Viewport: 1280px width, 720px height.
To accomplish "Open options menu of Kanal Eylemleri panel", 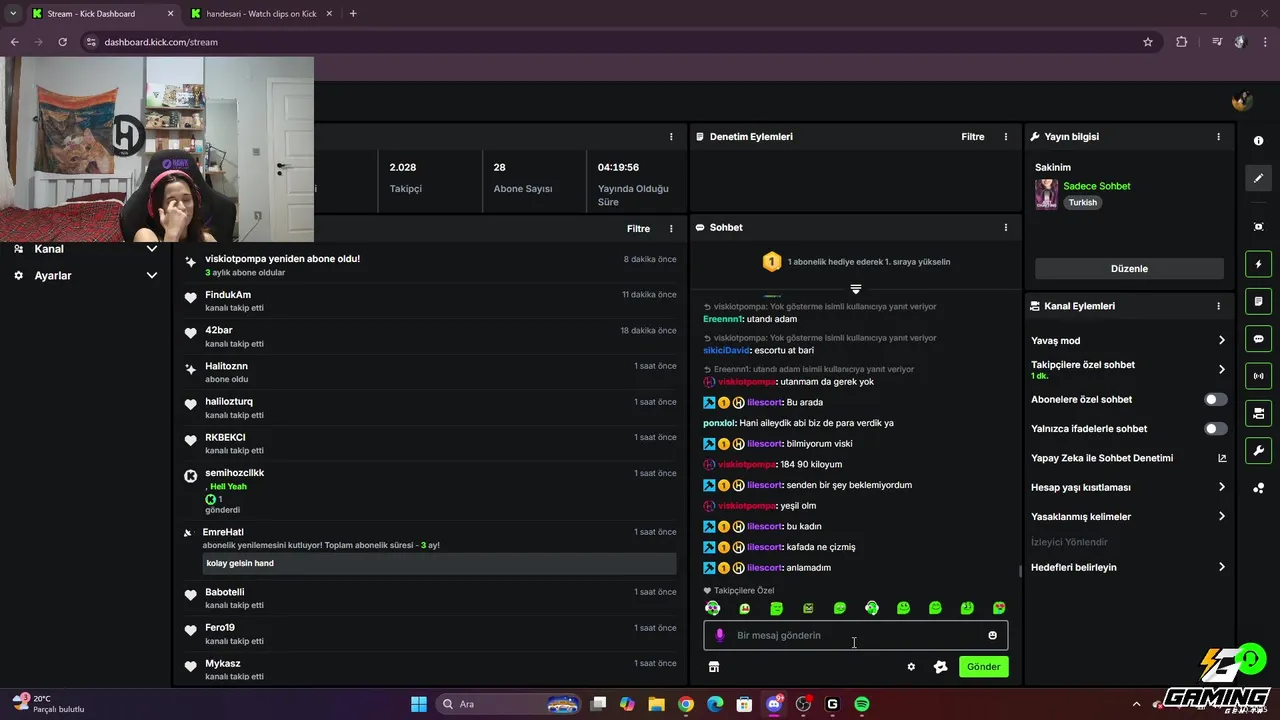I will point(1218,306).
